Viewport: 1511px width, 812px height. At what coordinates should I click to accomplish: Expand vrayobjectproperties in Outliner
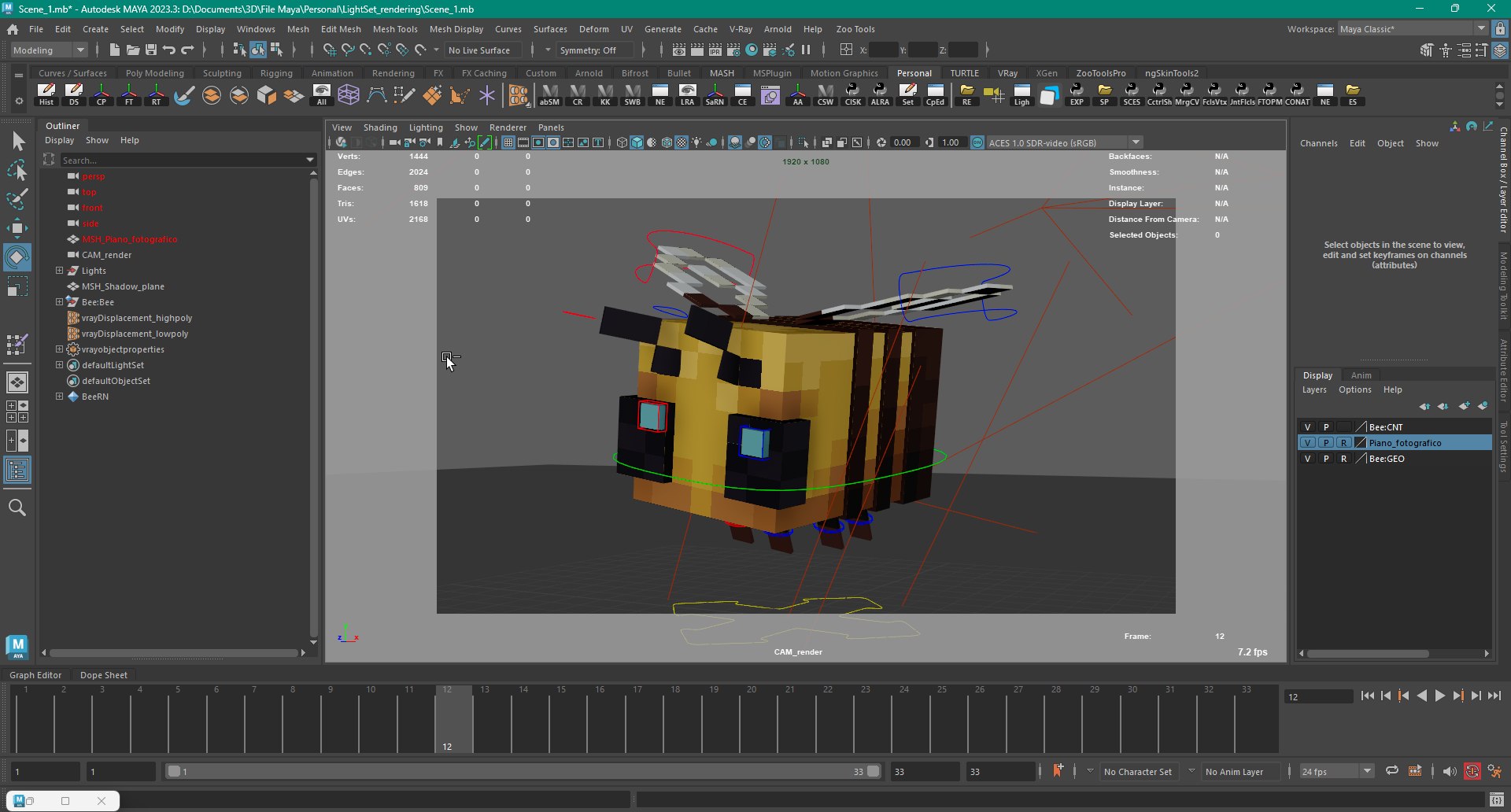pos(59,349)
